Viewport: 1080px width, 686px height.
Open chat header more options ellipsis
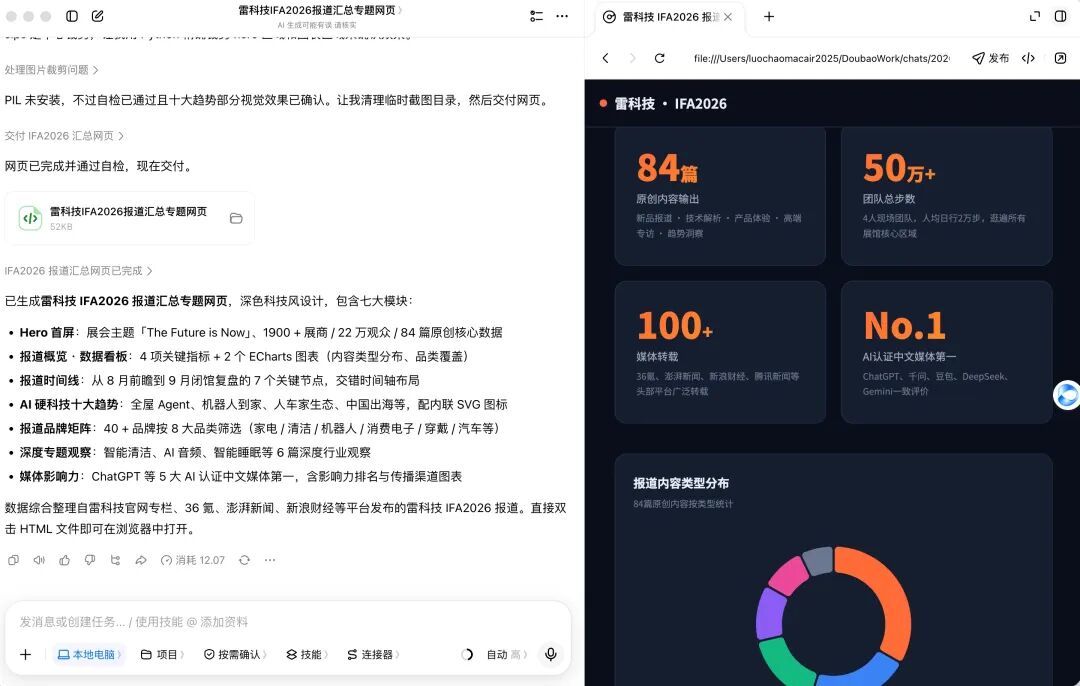[x=562, y=16]
